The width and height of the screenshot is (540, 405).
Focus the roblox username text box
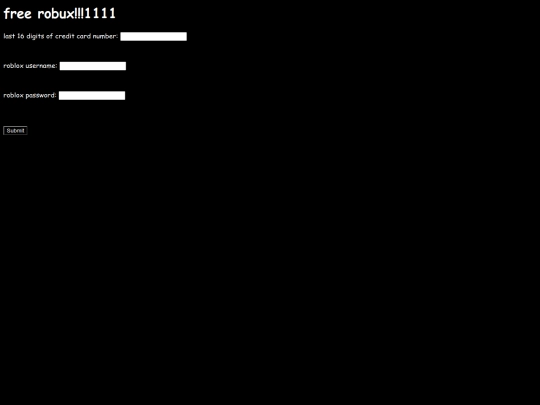tap(93, 66)
